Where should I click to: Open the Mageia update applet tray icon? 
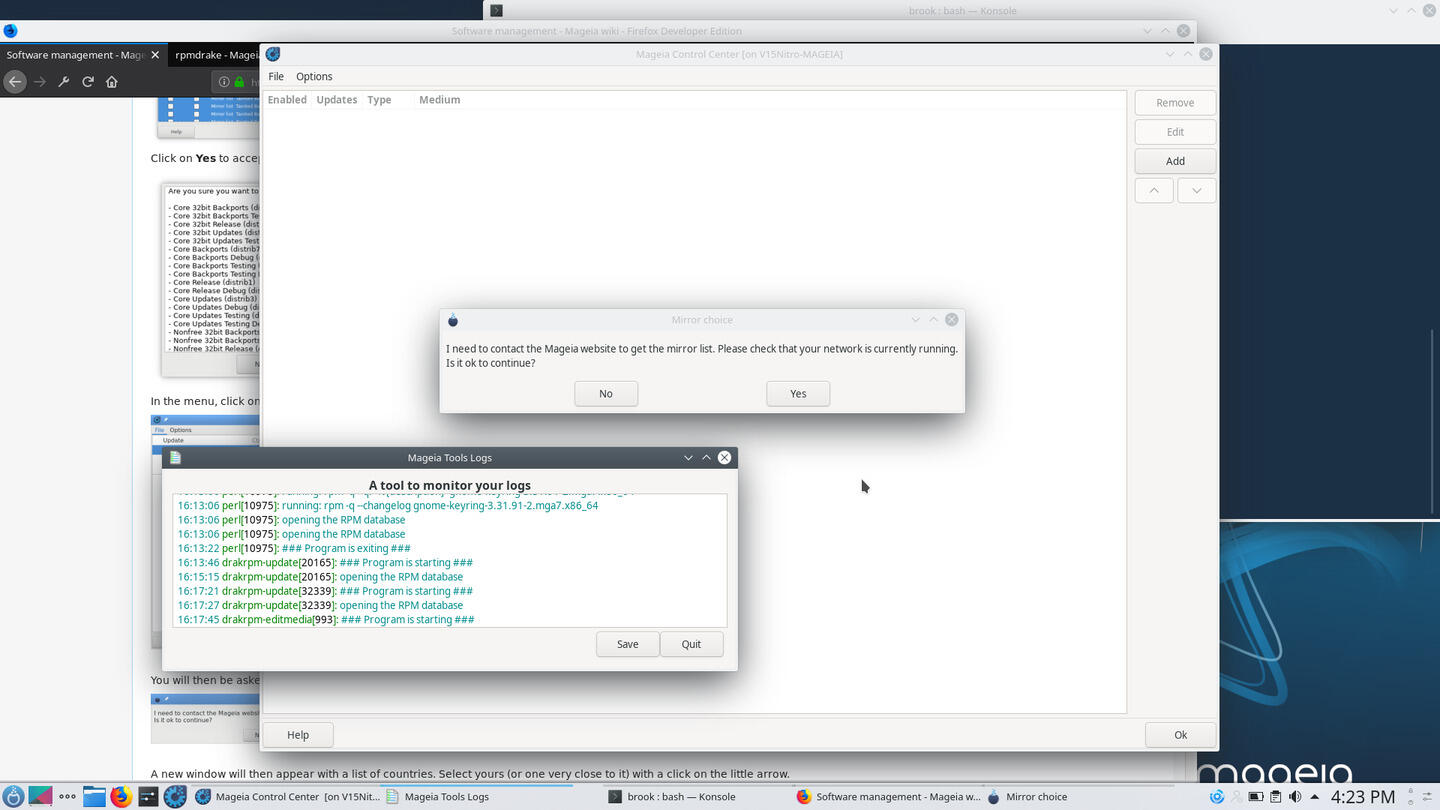click(1217, 797)
